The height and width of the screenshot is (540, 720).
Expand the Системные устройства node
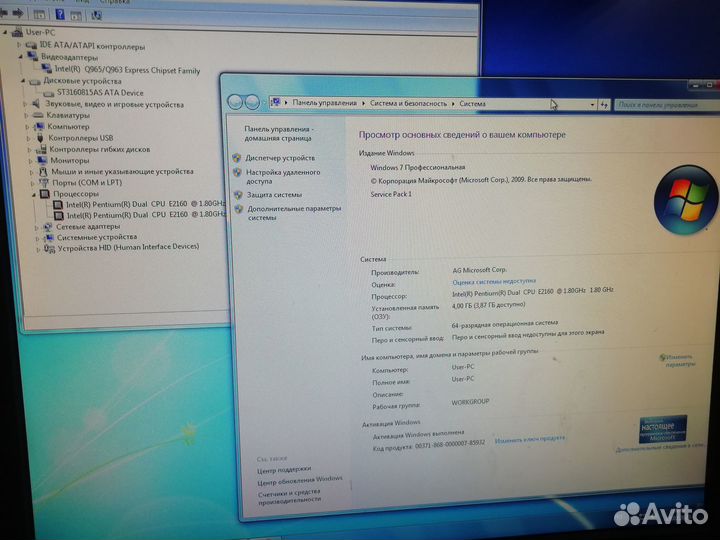tap(37, 238)
